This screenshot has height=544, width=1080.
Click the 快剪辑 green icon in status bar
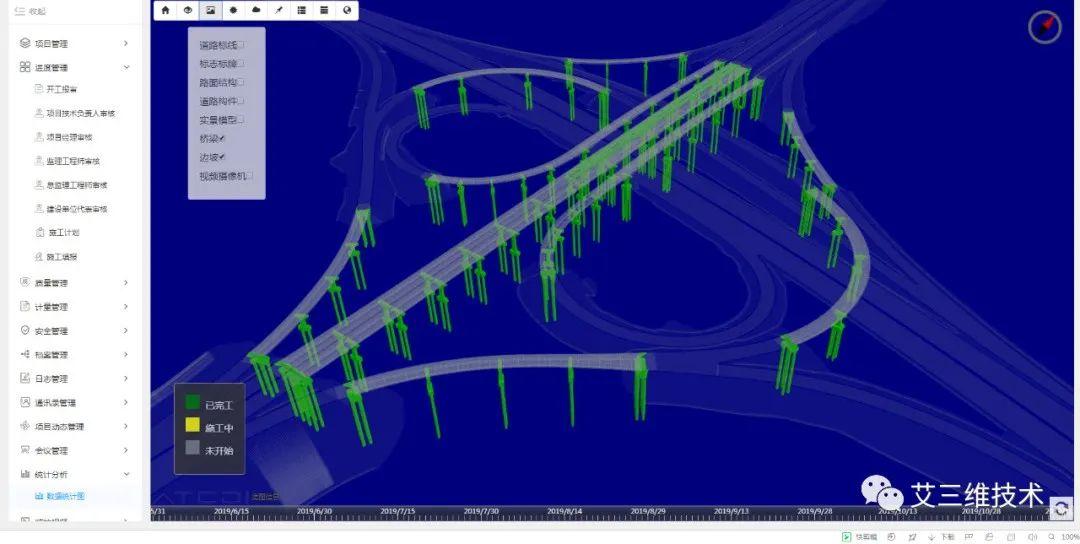(847, 537)
